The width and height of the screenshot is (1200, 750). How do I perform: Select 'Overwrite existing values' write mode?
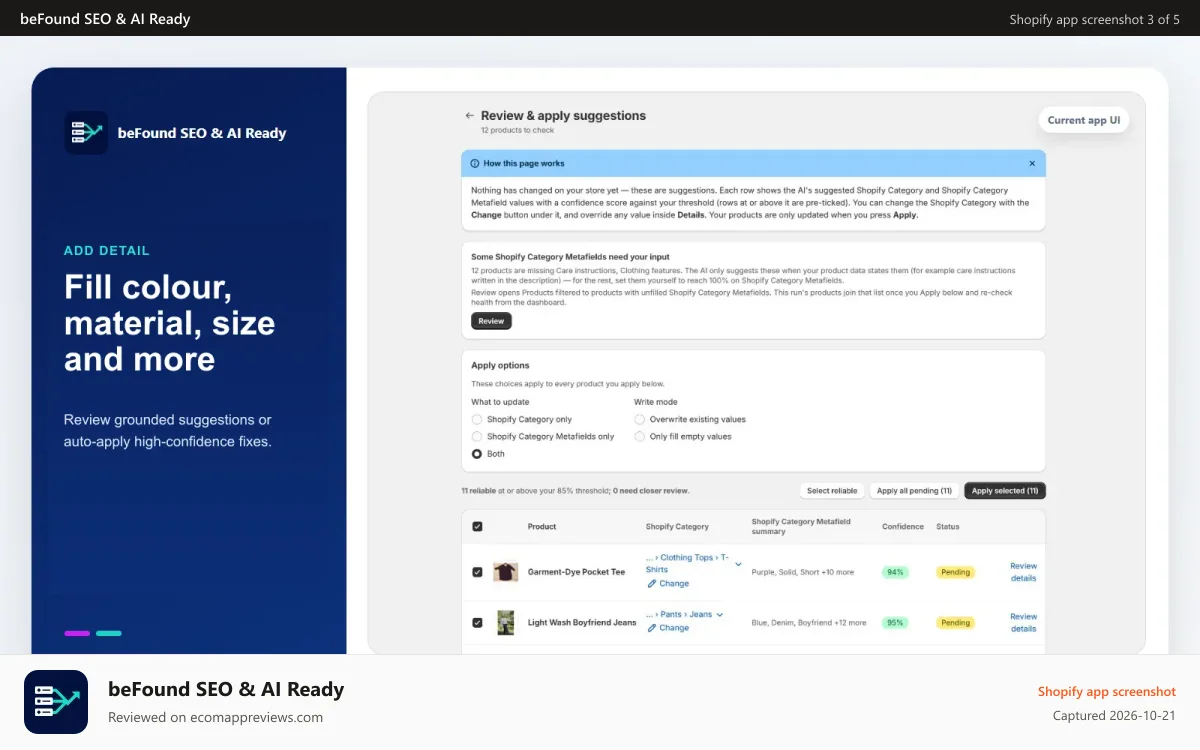(x=639, y=419)
